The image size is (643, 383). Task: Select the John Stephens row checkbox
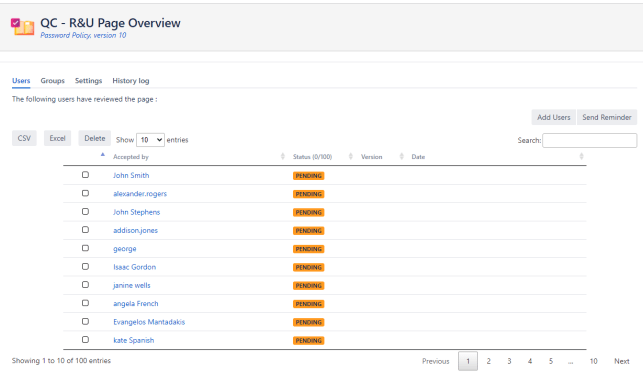pos(85,212)
